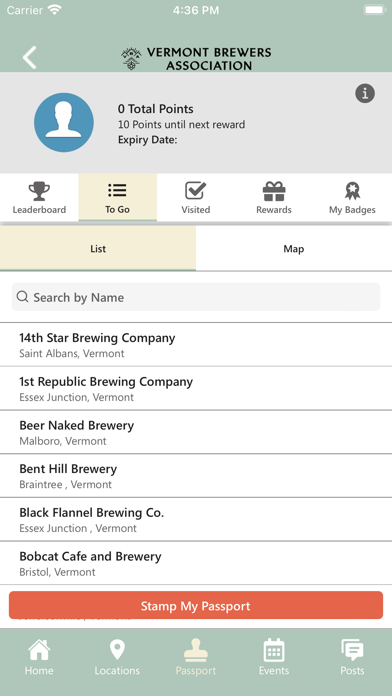The image size is (392, 696).
Task: Select the To Go tab
Action: point(118,198)
